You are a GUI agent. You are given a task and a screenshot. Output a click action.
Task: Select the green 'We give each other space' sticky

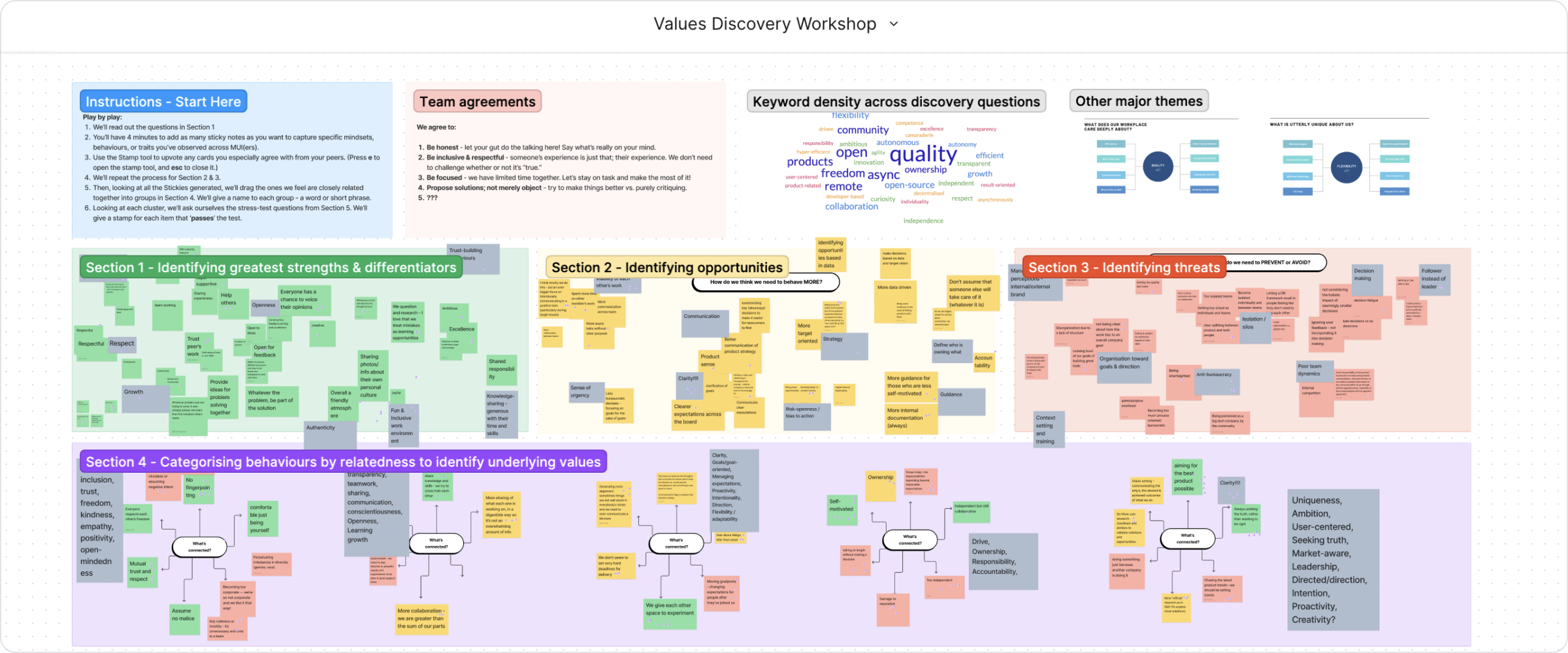point(669,613)
